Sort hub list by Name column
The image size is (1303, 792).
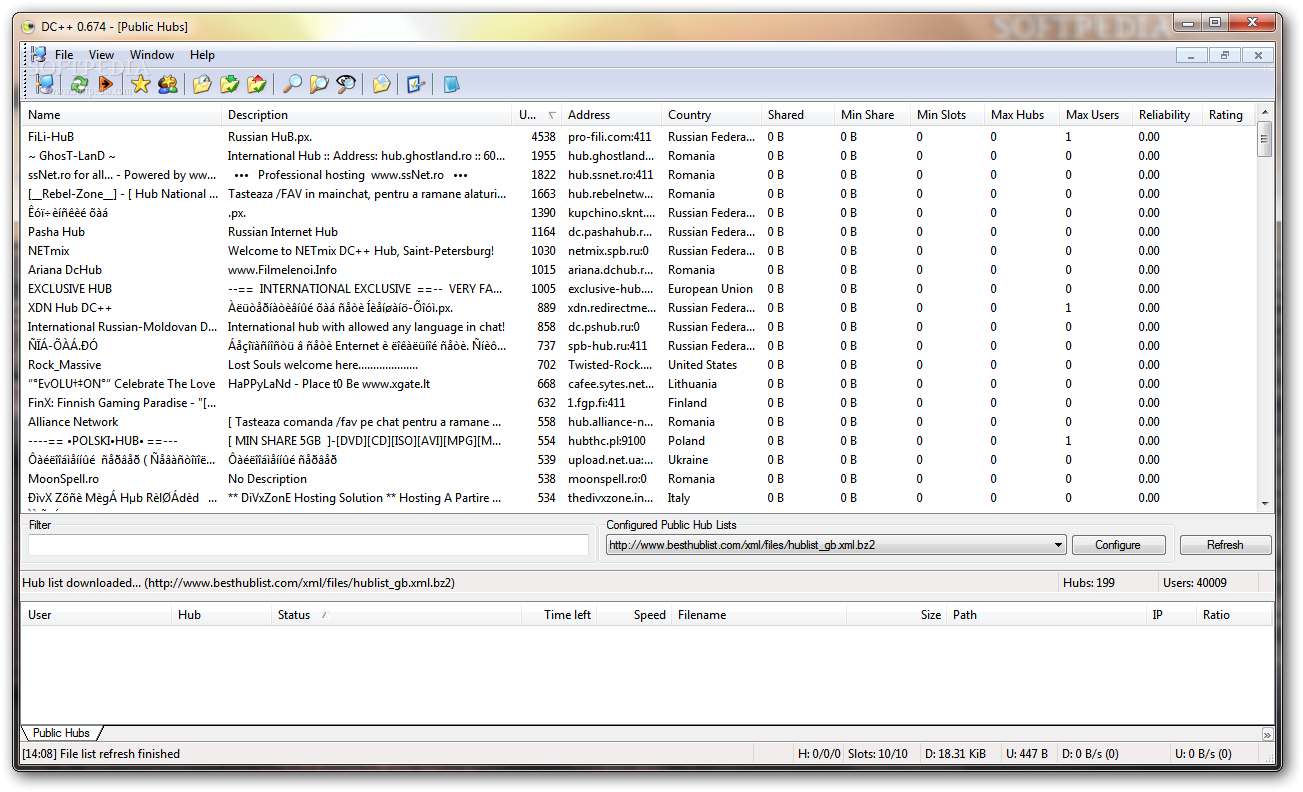point(121,115)
